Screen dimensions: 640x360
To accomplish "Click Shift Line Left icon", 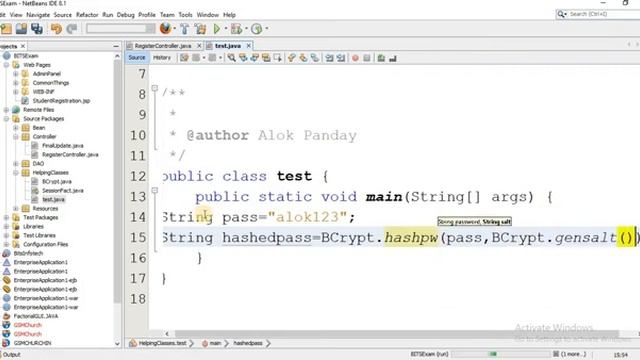I will click(329, 58).
